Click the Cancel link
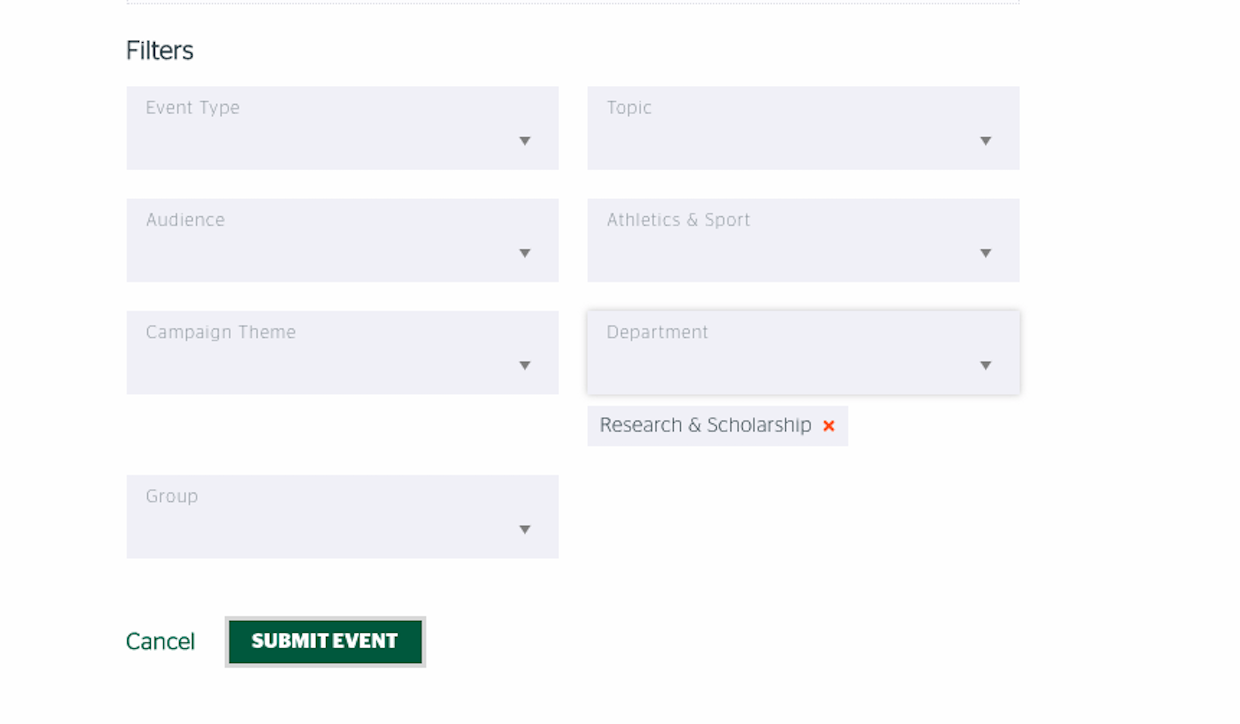Viewport: 1240px width, 724px height. point(160,642)
